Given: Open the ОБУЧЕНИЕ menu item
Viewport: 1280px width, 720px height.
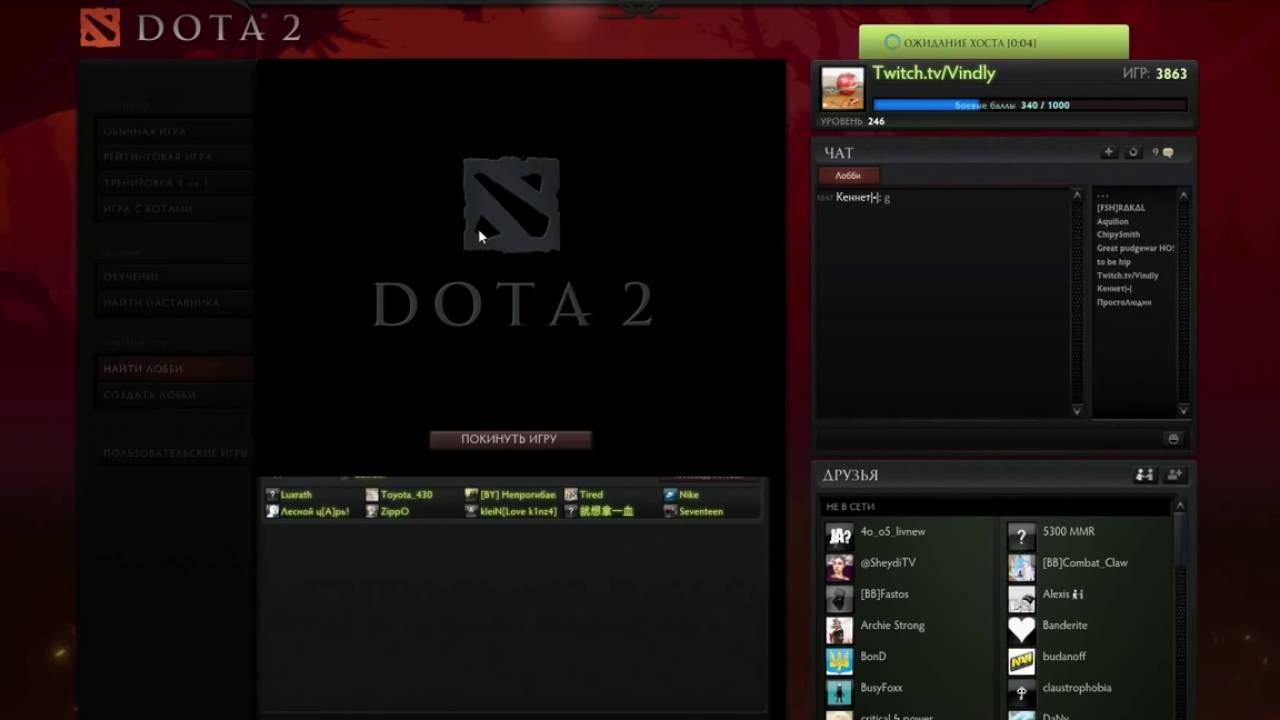Looking at the screenshot, I should [x=174, y=276].
